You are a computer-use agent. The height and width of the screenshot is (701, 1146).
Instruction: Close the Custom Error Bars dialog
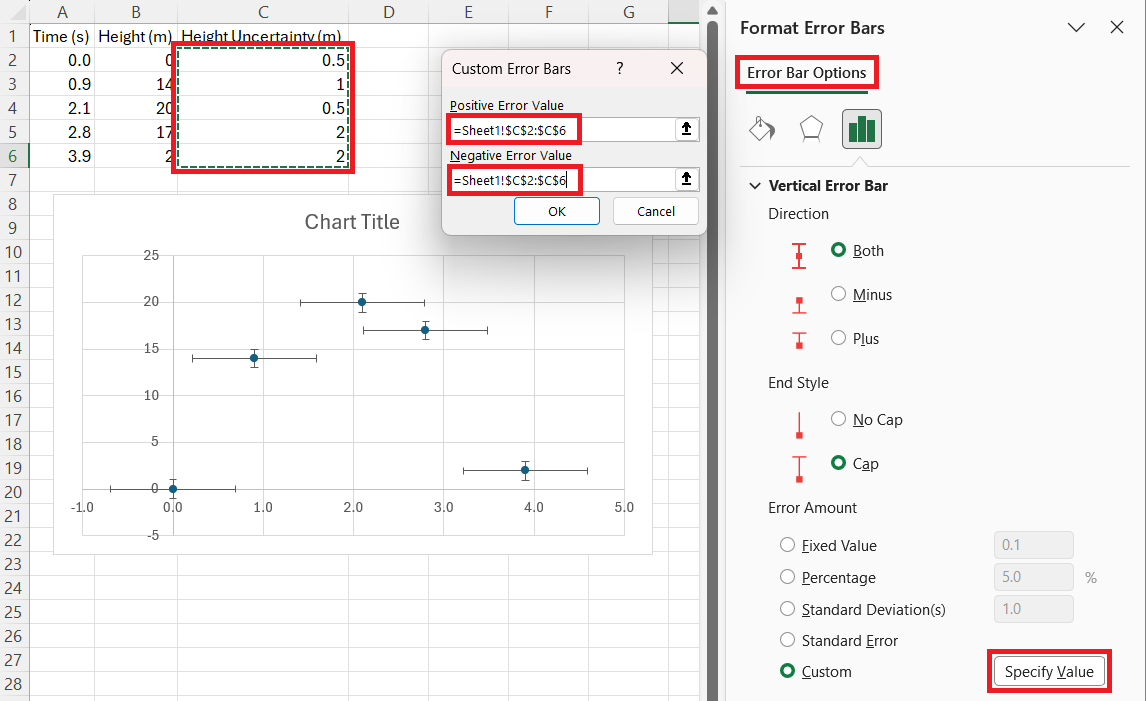pyautogui.click(x=677, y=69)
